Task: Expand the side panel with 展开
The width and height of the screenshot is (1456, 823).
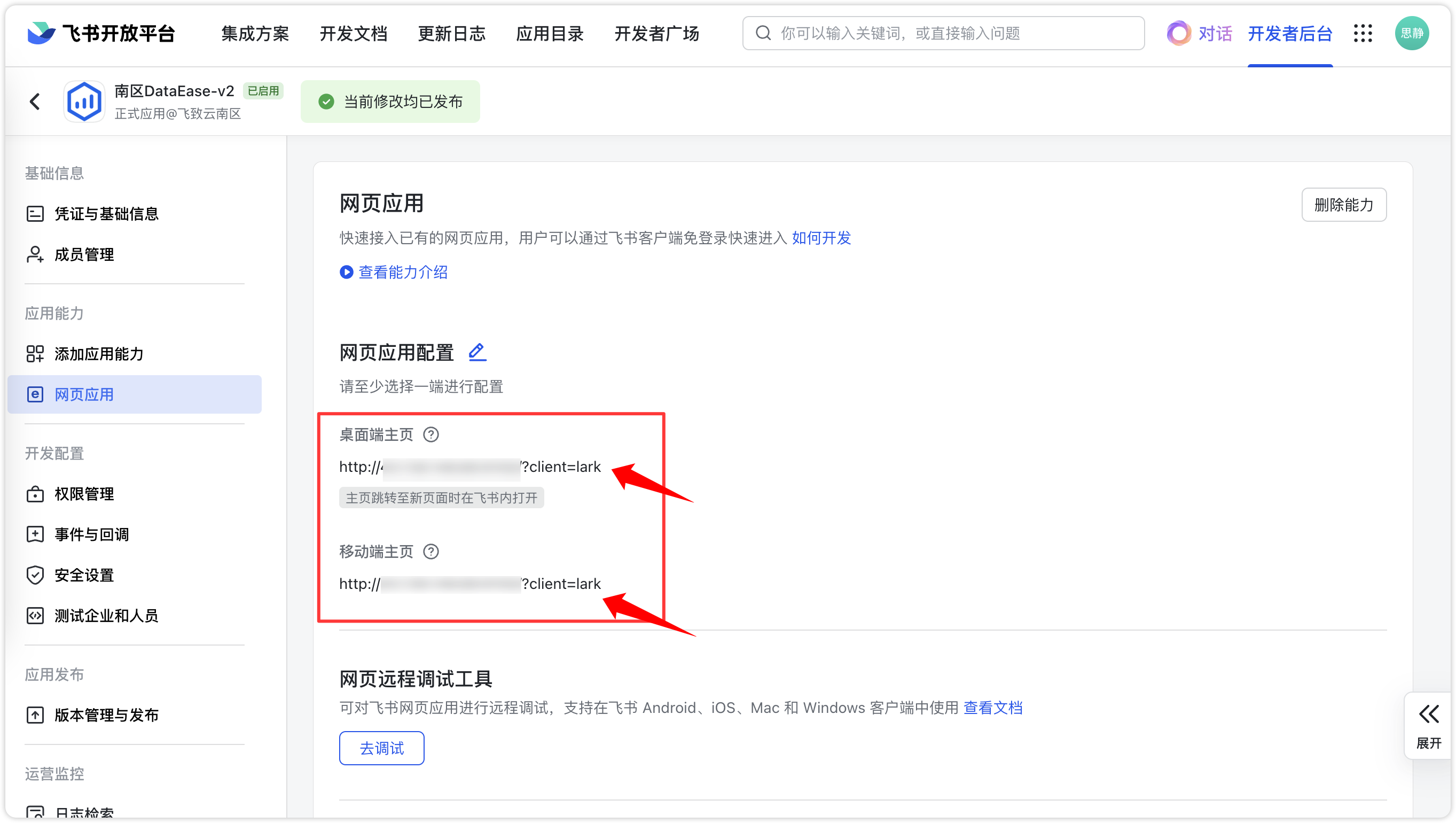Action: click(x=1428, y=726)
